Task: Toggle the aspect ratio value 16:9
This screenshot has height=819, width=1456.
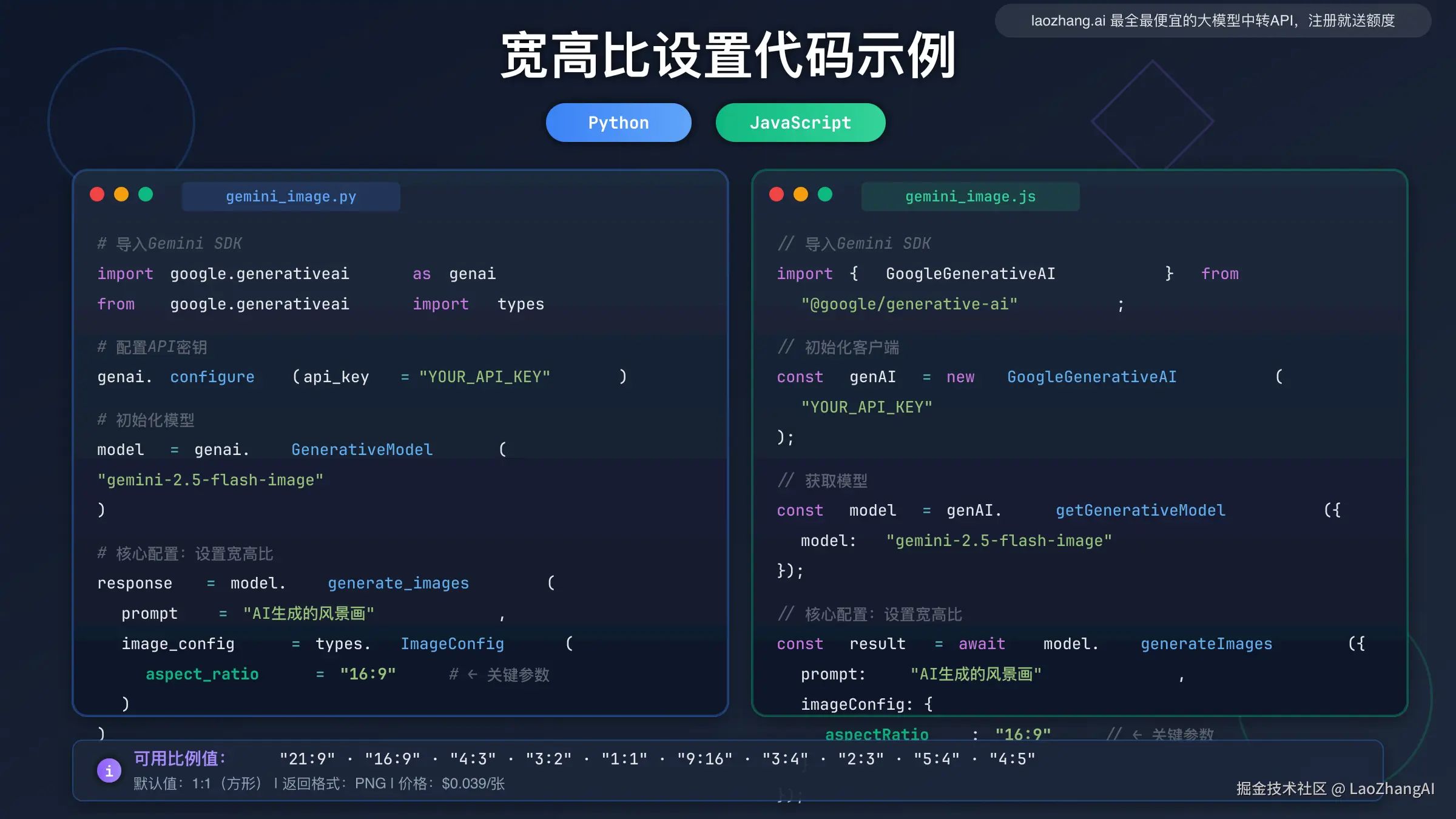Action: pyautogui.click(x=367, y=673)
